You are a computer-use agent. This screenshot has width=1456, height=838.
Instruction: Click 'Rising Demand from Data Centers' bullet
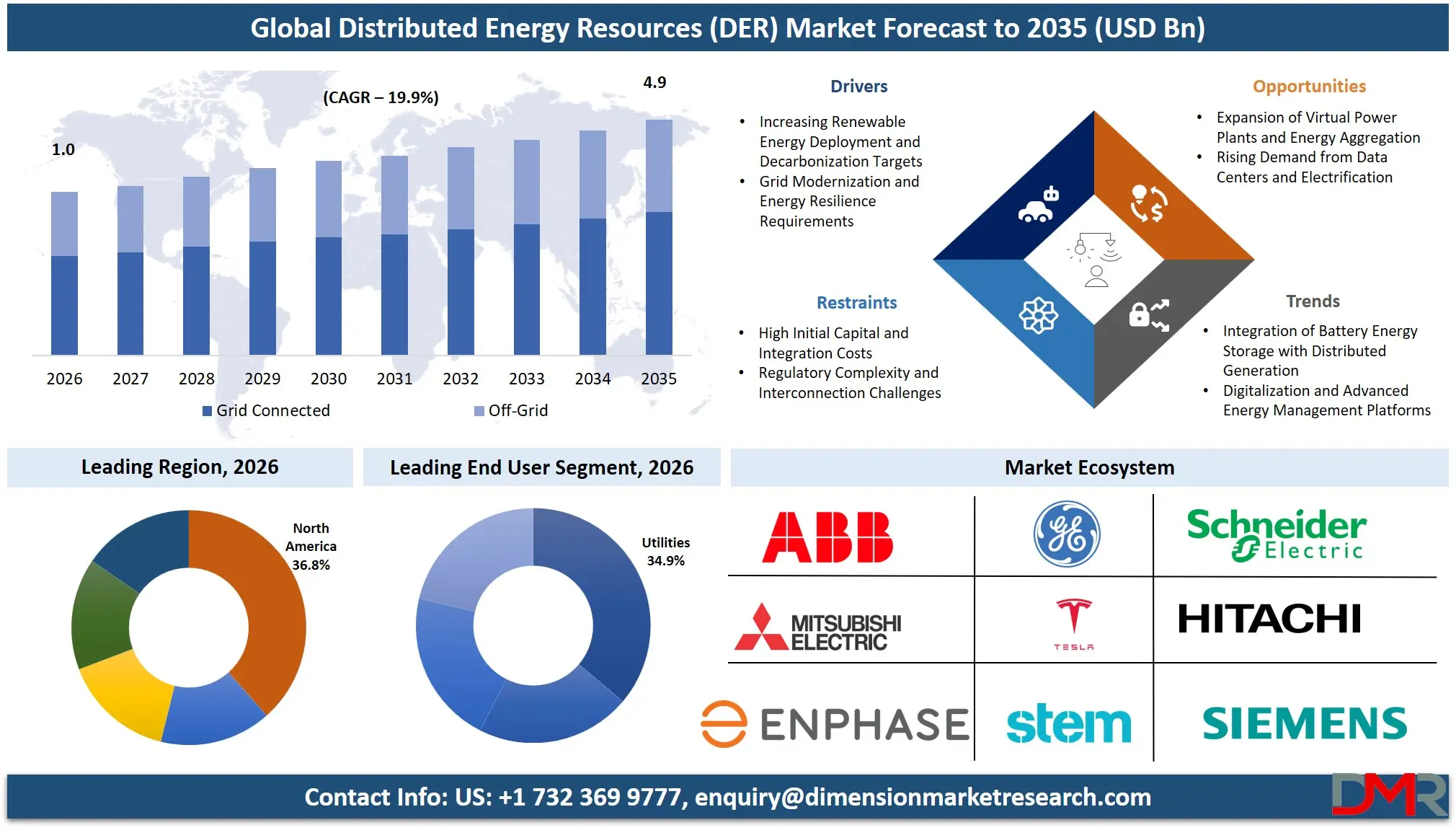point(1305,167)
